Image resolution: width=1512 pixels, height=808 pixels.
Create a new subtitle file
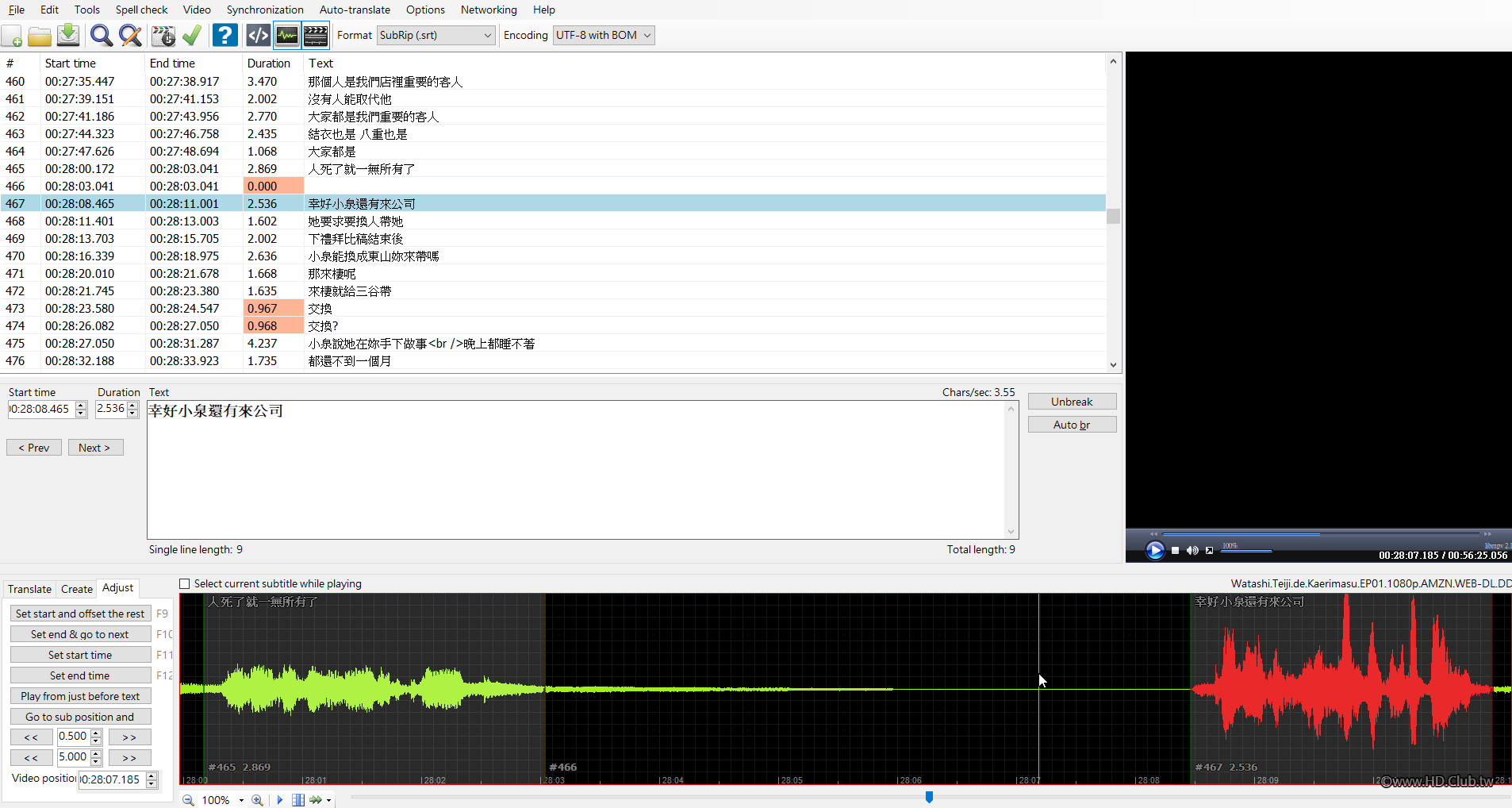pyautogui.click(x=12, y=36)
